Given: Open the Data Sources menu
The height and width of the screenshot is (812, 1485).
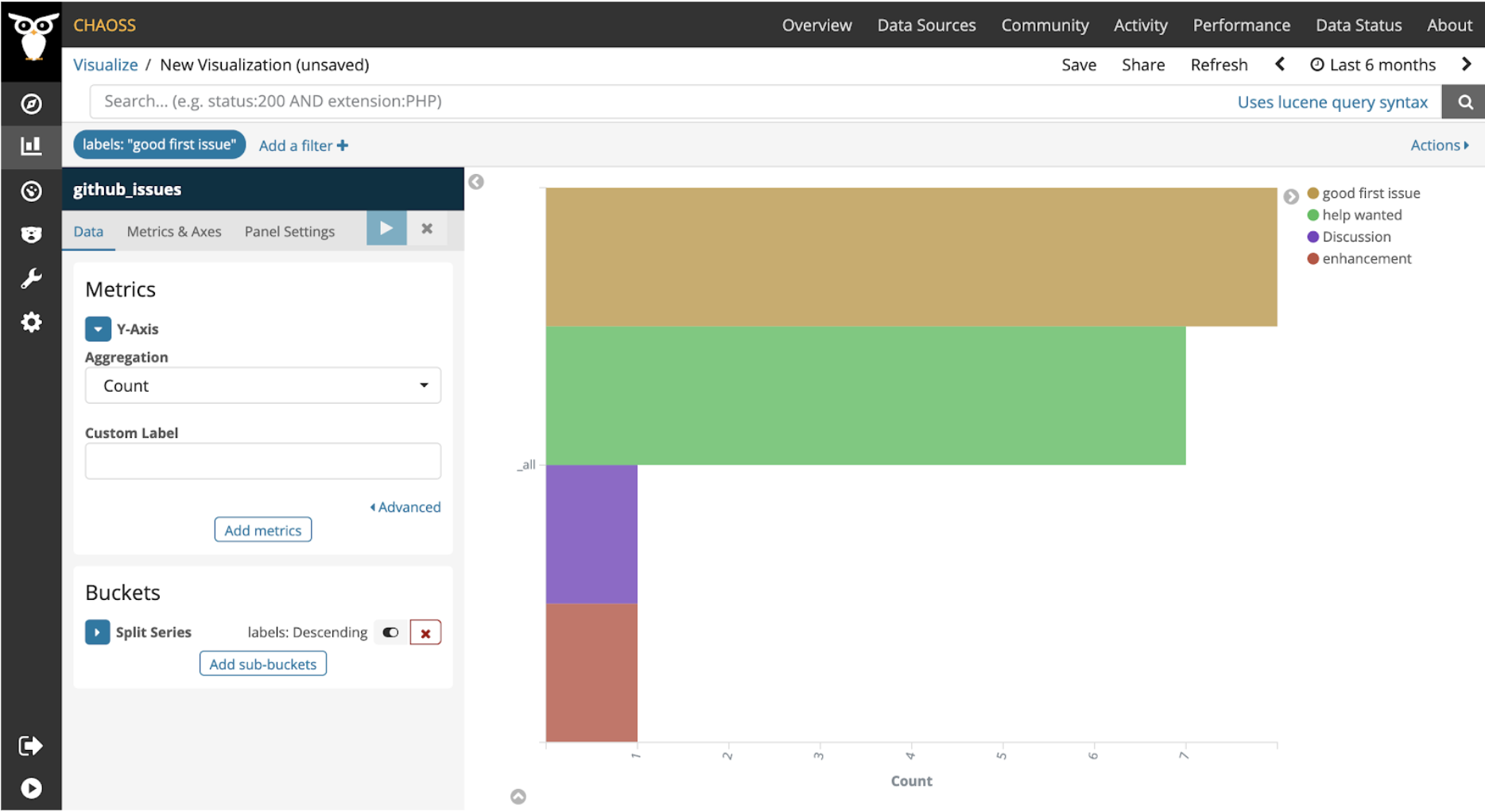Looking at the screenshot, I should click(x=926, y=25).
